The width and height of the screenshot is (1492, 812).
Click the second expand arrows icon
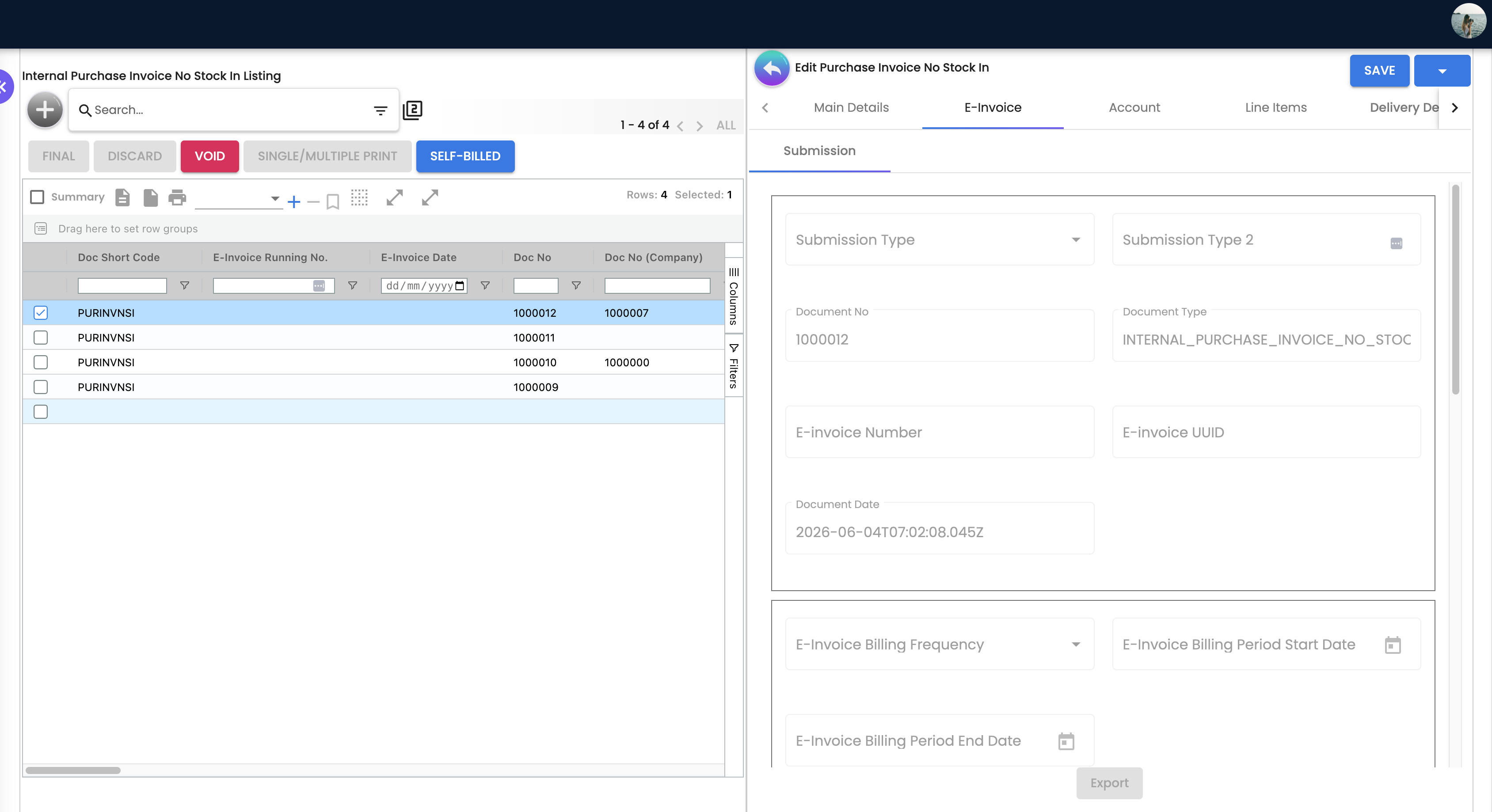pyautogui.click(x=430, y=197)
